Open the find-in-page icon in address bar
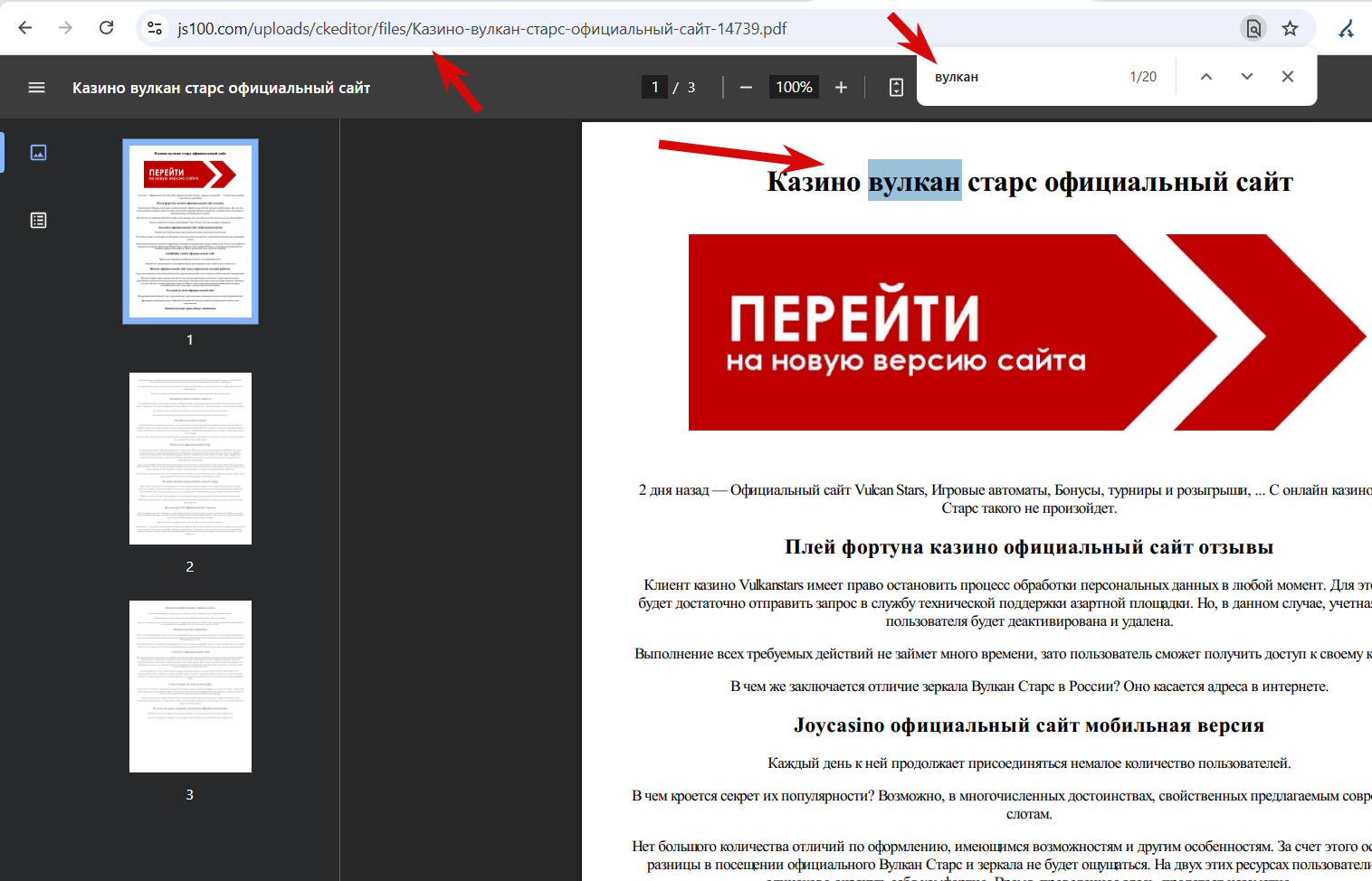 click(x=1253, y=28)
